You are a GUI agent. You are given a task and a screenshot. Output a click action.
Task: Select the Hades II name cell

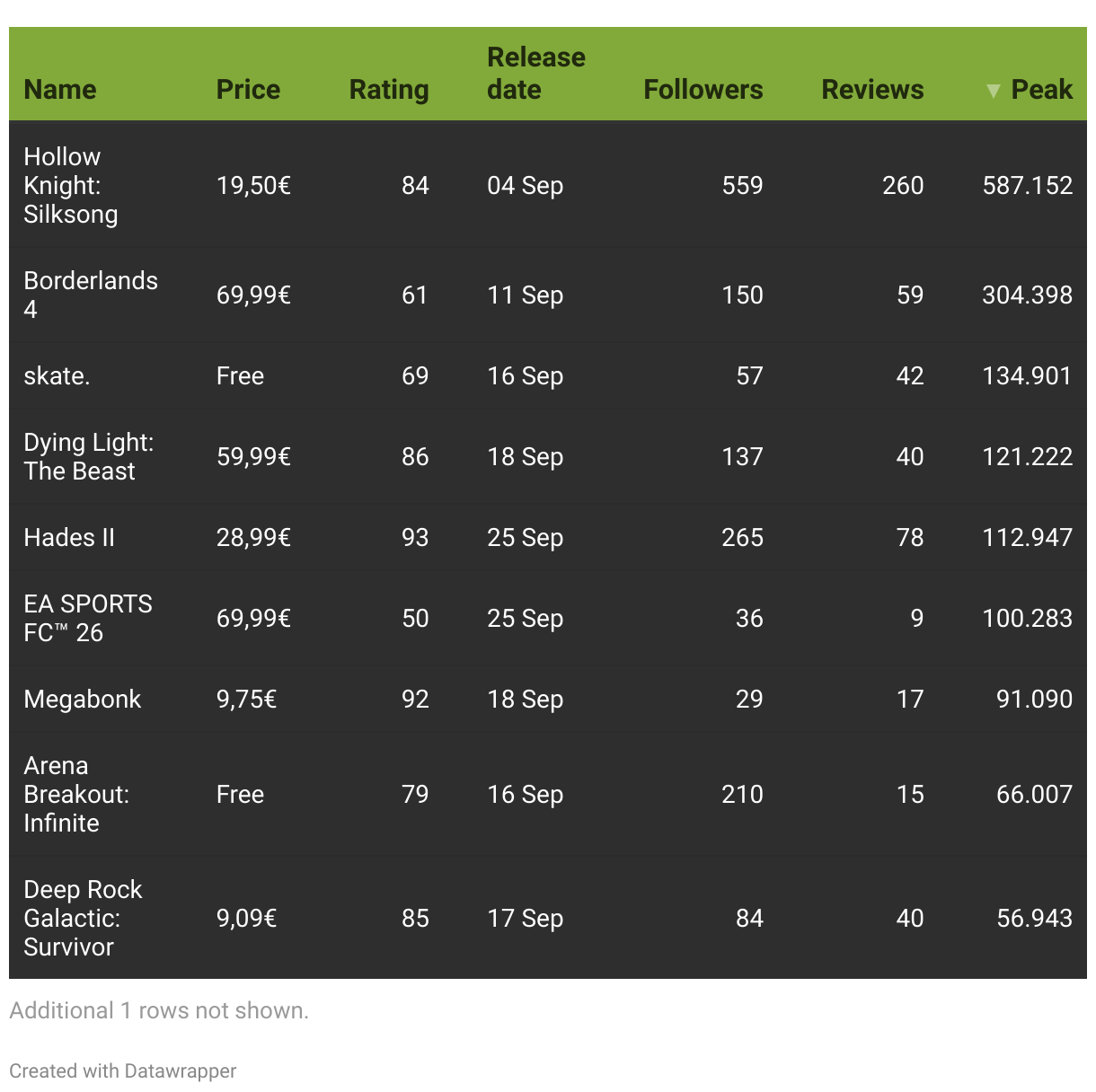[x=69, y=537]
